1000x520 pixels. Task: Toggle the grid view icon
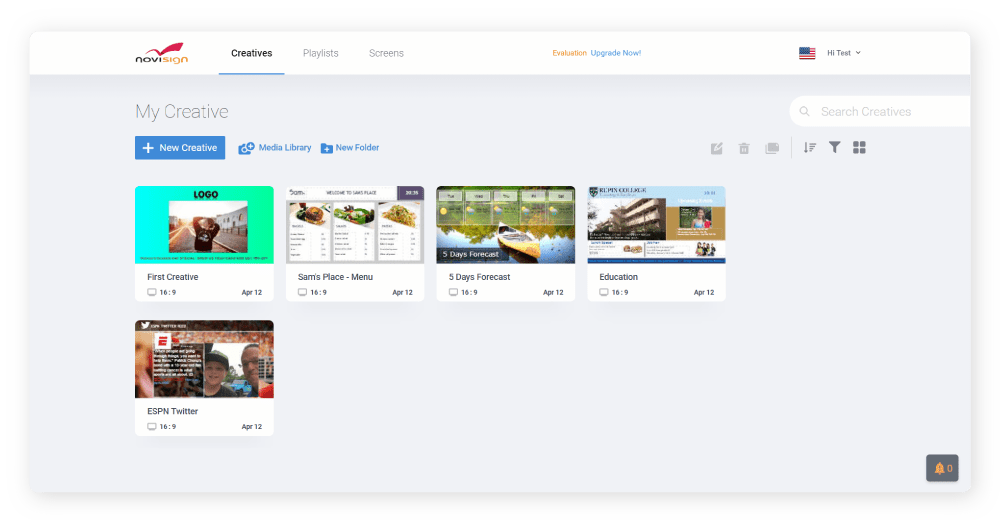(859, 148)
